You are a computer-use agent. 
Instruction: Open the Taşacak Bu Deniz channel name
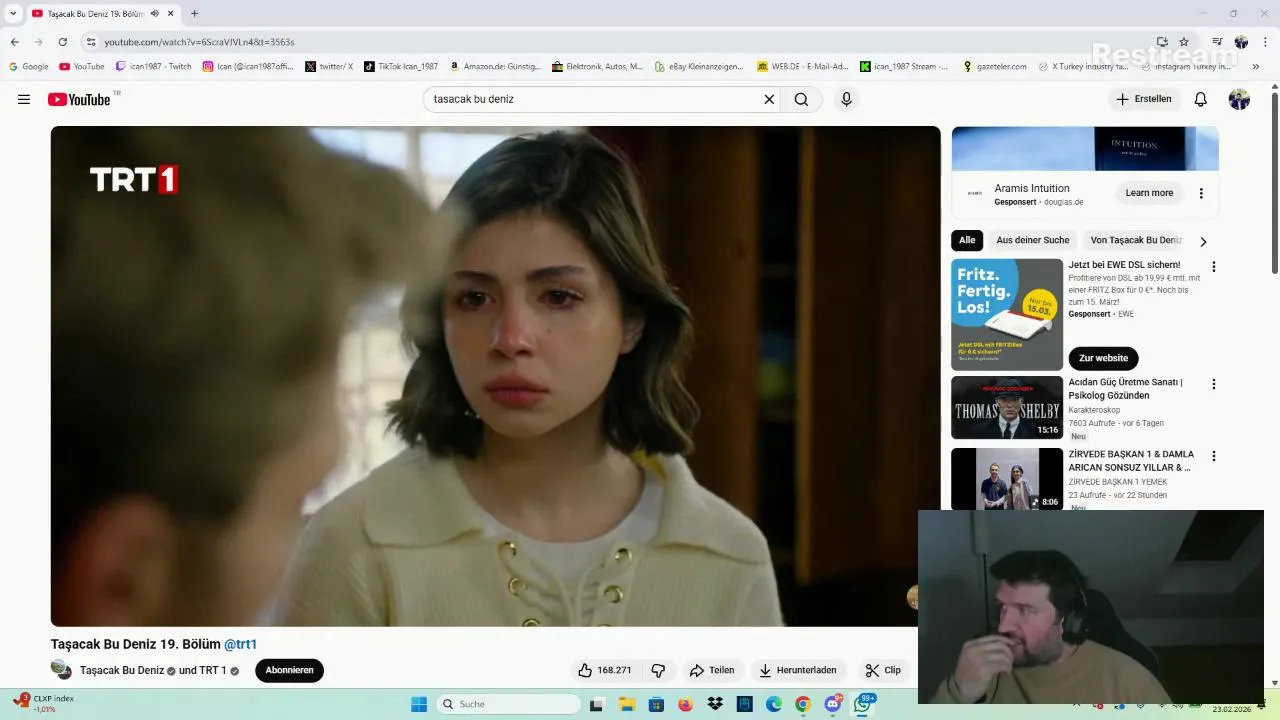pos(122,670)
